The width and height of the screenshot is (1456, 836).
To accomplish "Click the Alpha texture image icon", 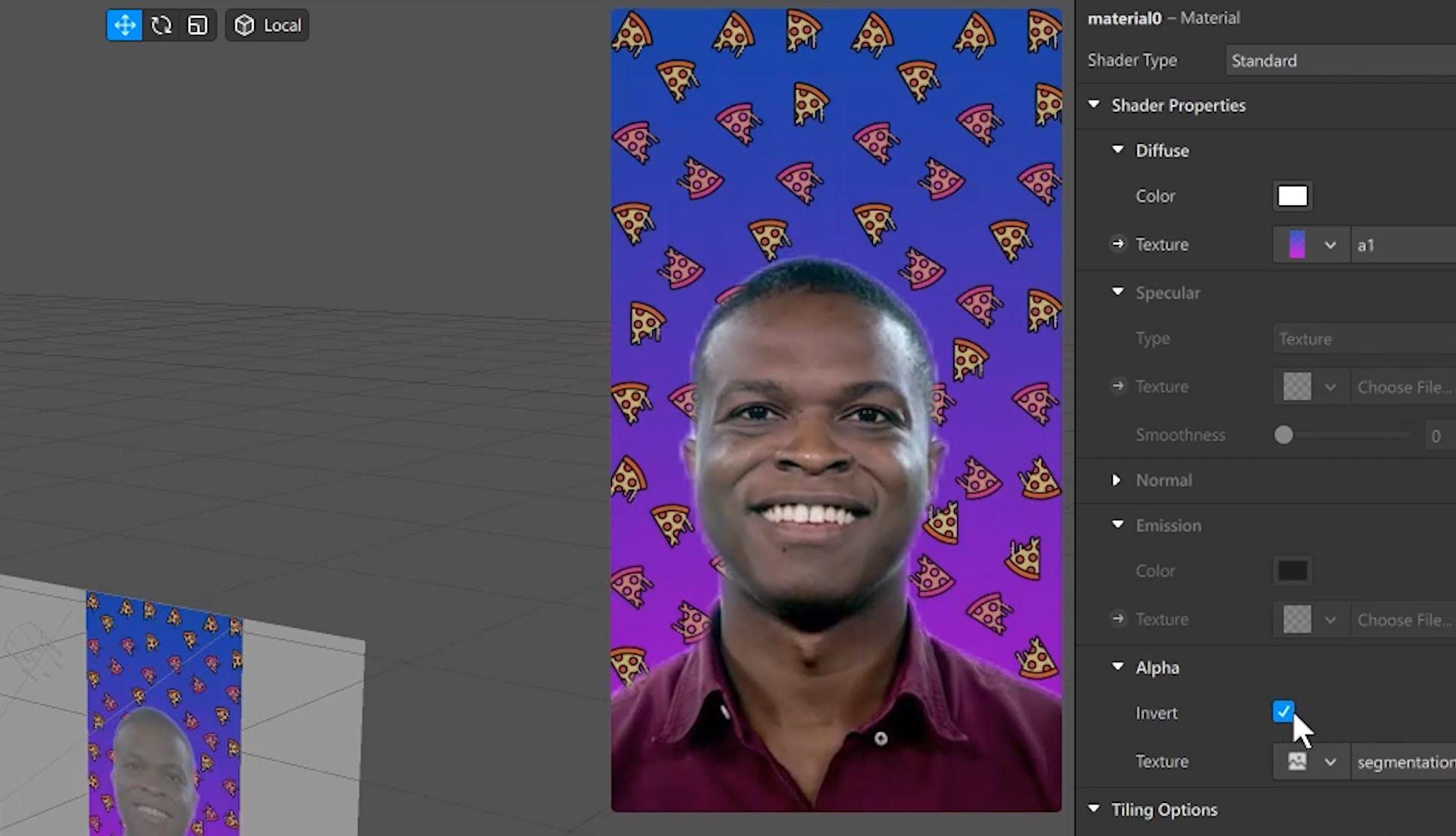I will coord(1297,762).
